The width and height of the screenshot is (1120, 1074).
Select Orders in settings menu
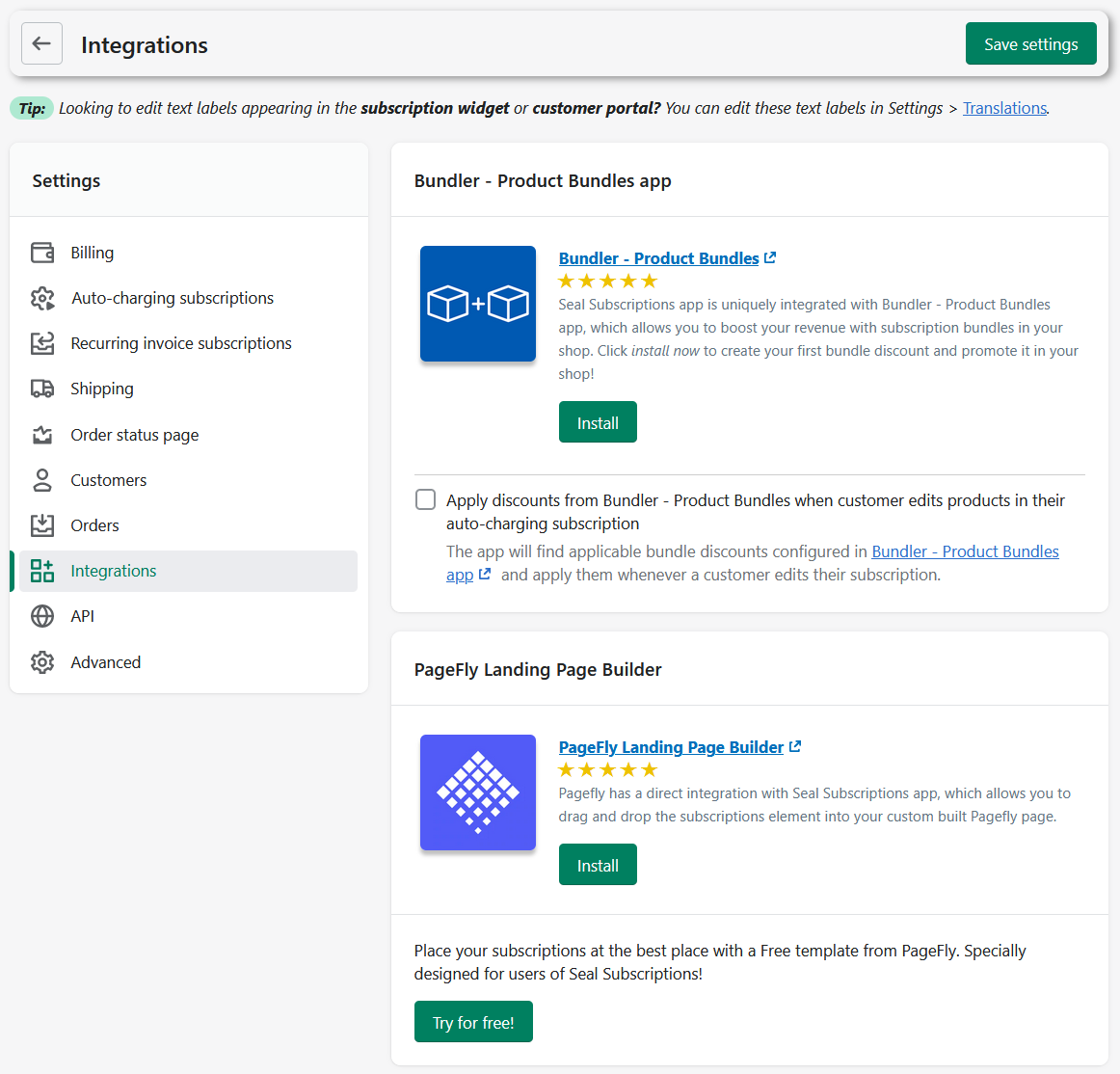189,525
